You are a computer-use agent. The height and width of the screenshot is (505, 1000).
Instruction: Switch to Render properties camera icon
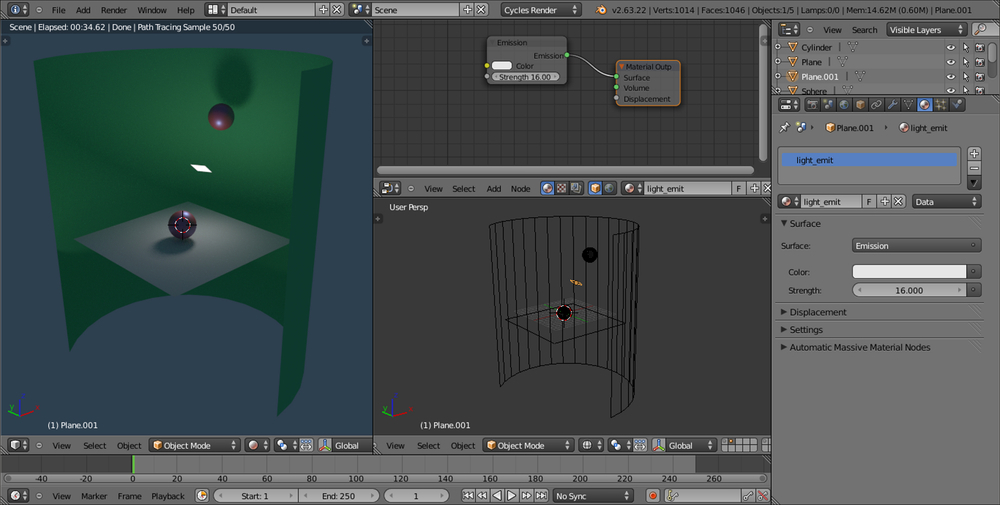click(x=811, y=104)
